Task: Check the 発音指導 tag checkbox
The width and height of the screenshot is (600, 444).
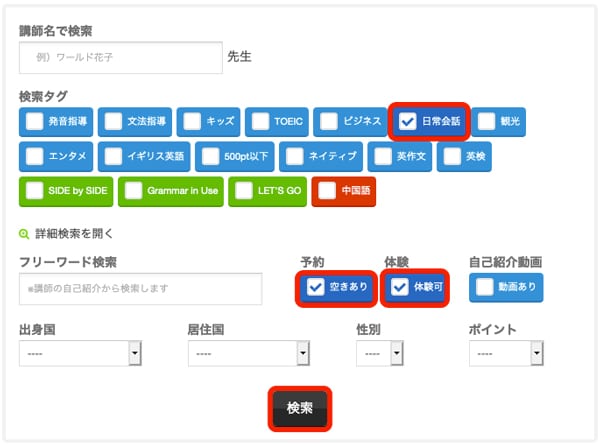Action: click(35, 122)
